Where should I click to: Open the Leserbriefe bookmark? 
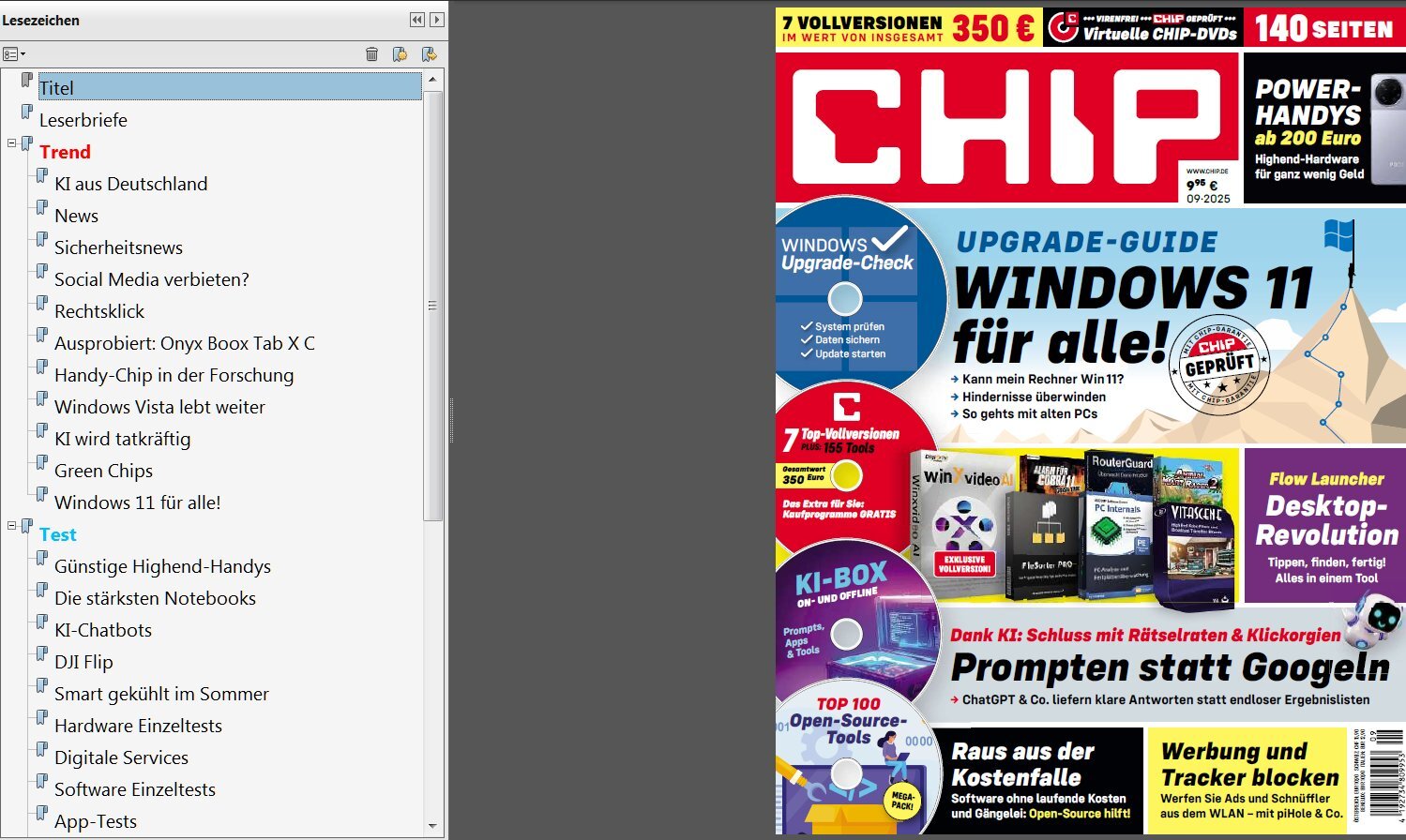pos(83,120)
